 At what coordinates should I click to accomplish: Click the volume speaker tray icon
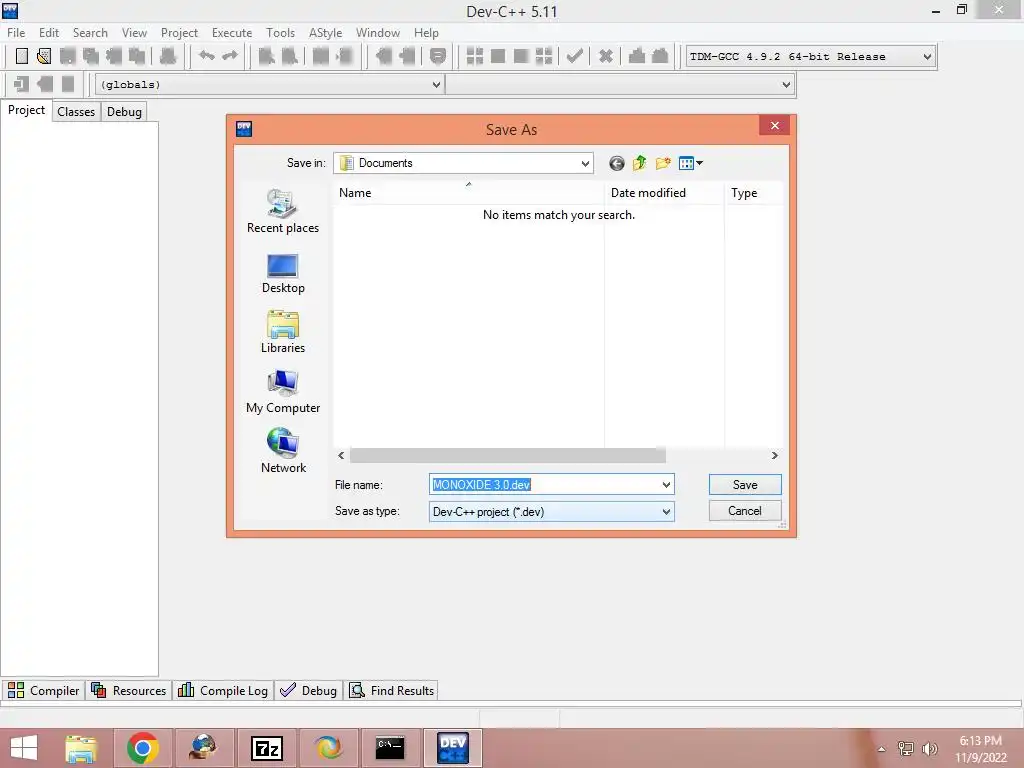point(930,748)
